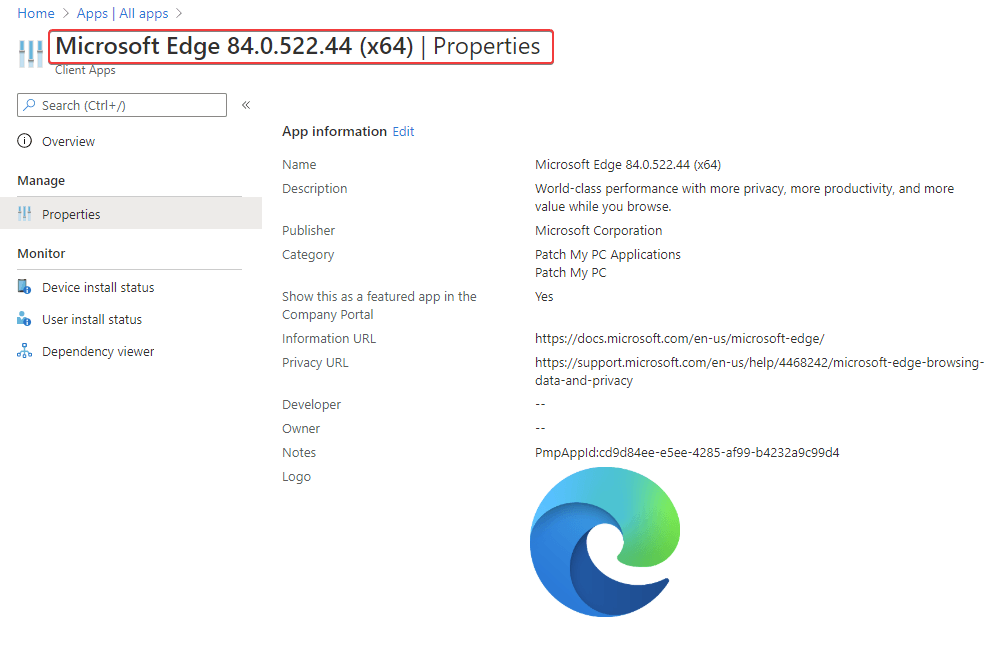Open the Device install status page
The width and height of the screenshot is (991, 646).
[98, 288]
